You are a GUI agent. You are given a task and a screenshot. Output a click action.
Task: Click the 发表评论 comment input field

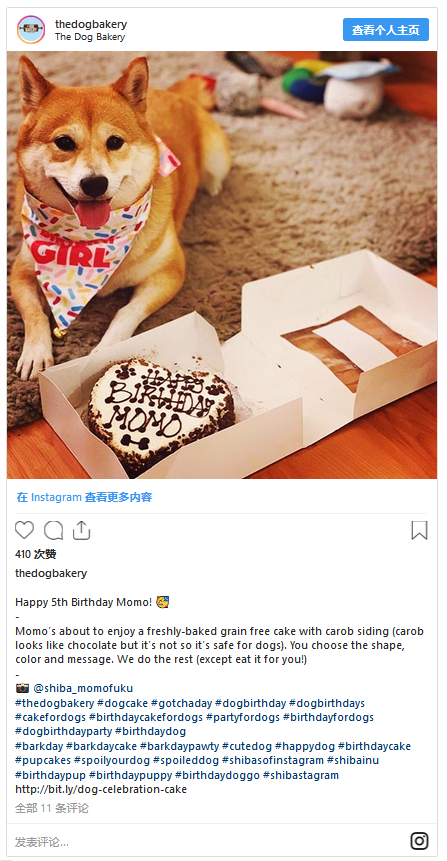209,842
